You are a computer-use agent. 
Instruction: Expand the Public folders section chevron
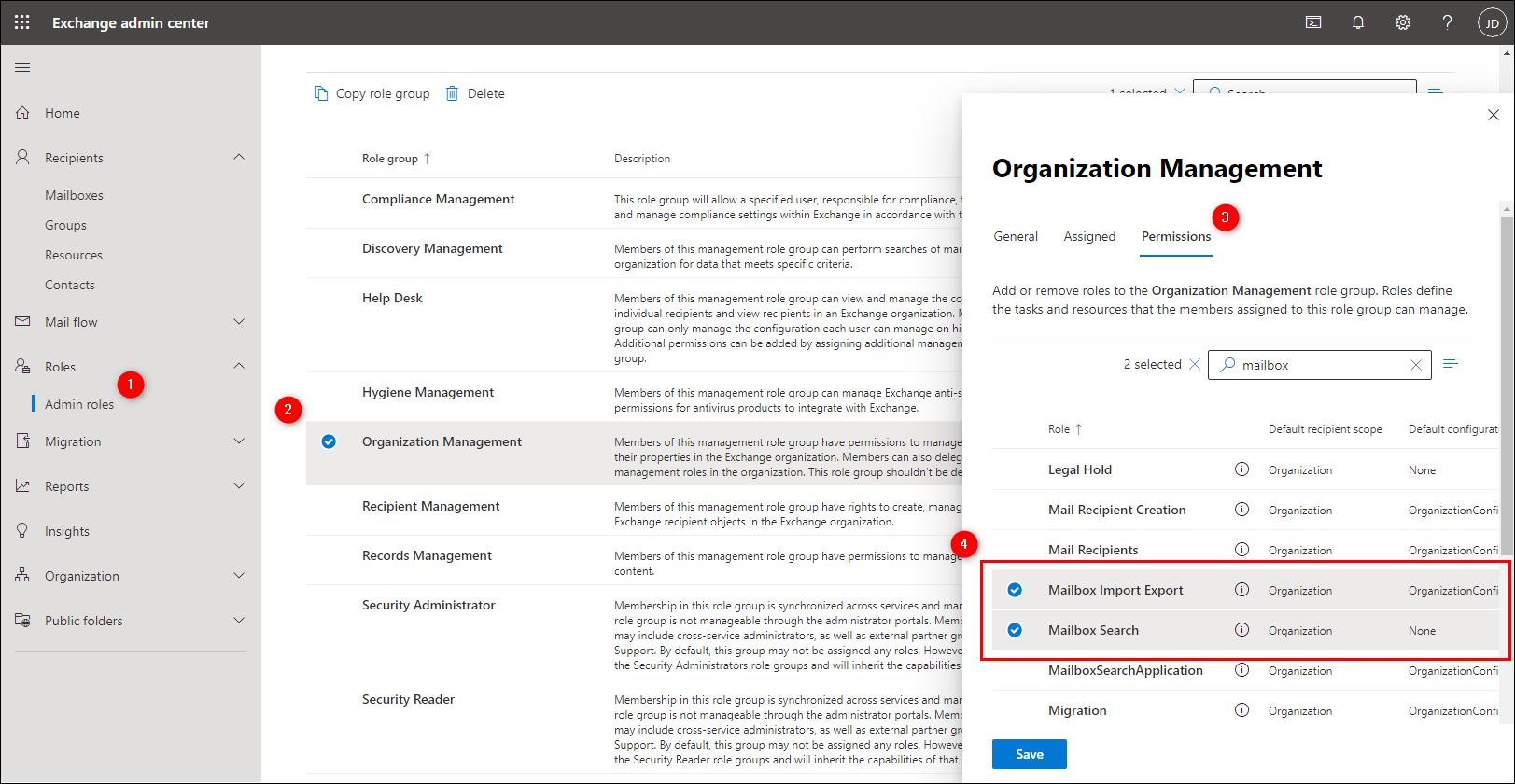tap(239, 620)
